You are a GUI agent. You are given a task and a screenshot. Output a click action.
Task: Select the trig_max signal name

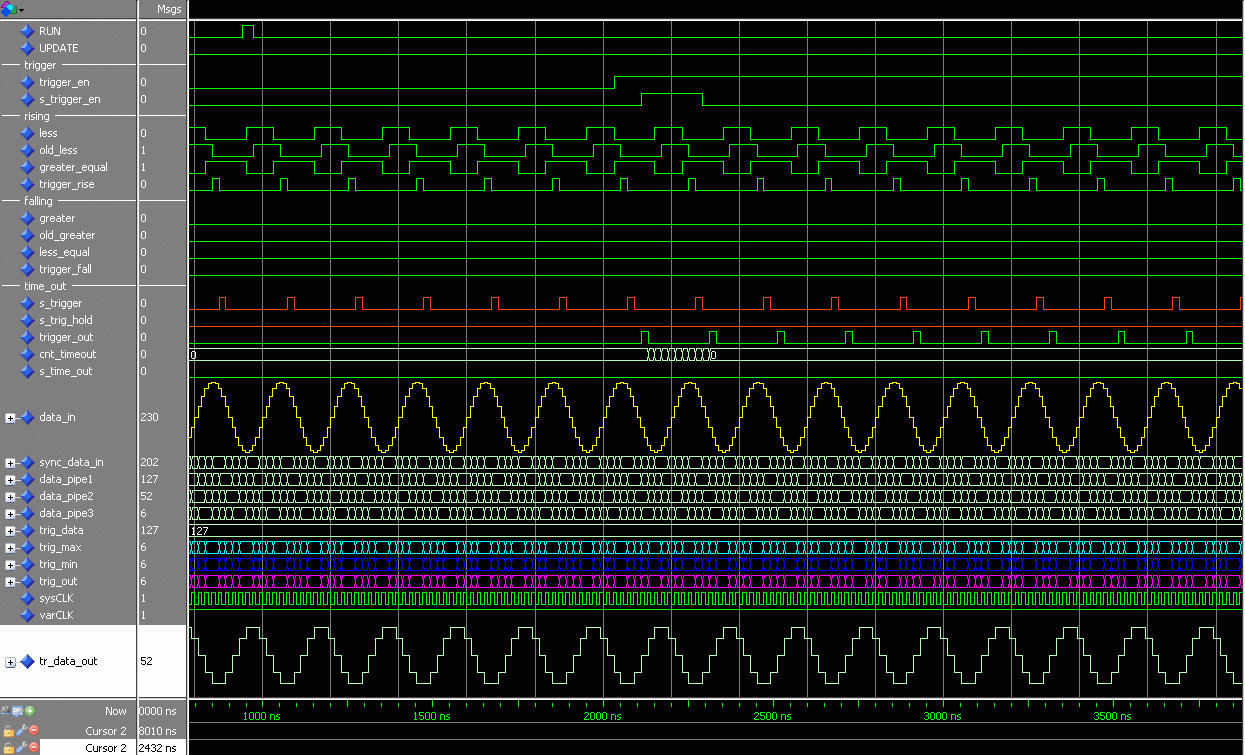[x=60, y=548]
